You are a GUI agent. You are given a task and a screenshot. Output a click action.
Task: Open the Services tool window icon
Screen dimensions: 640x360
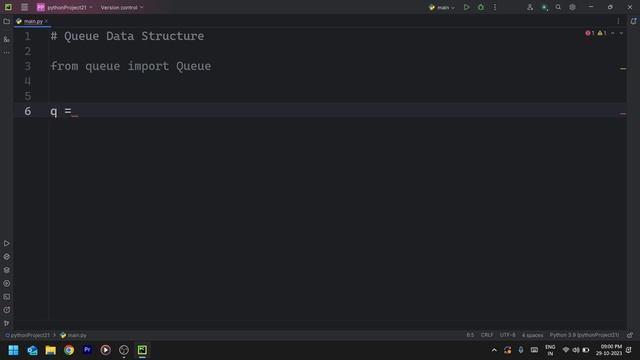pos(7,283)
